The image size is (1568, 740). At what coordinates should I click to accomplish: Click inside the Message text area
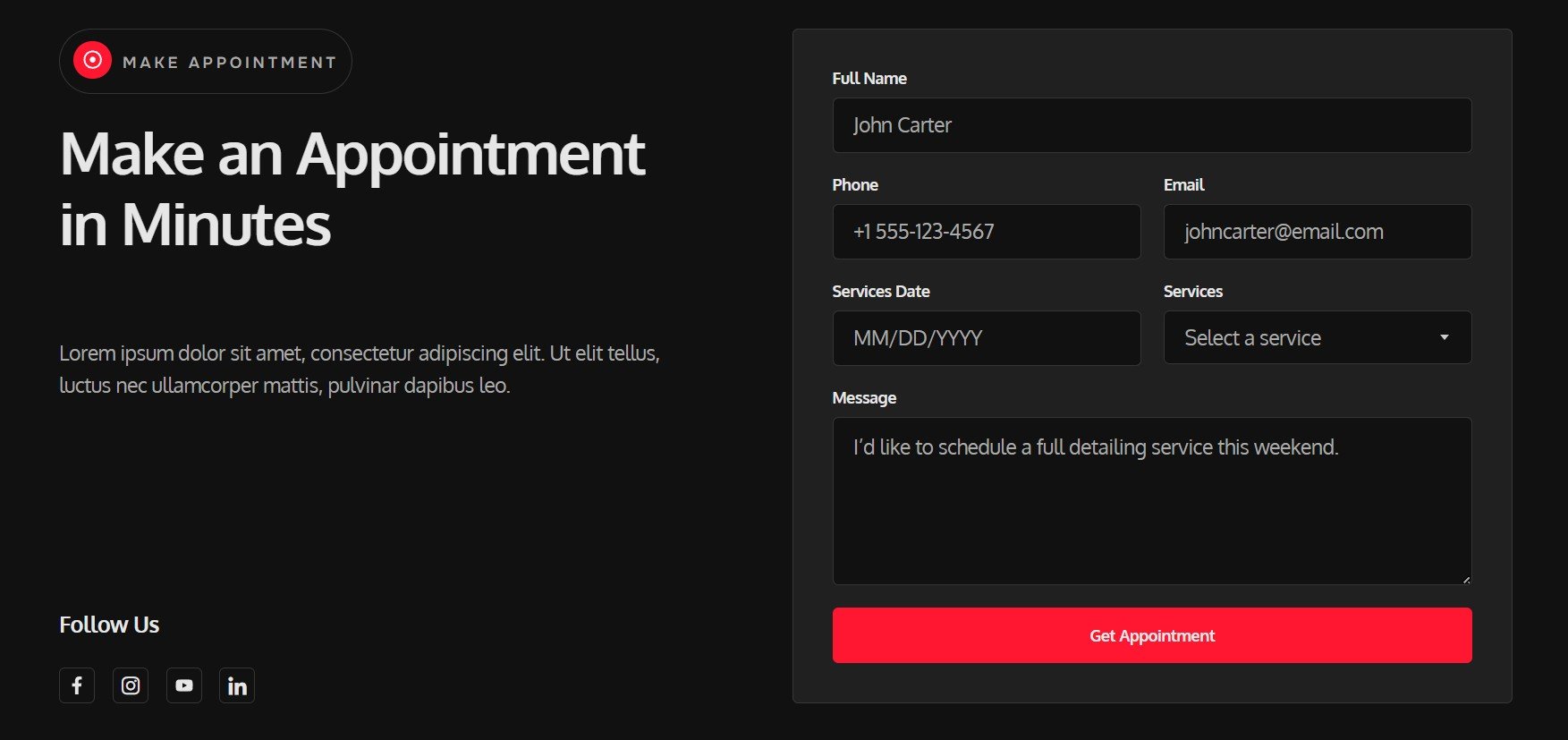(x=1152, y=501)
